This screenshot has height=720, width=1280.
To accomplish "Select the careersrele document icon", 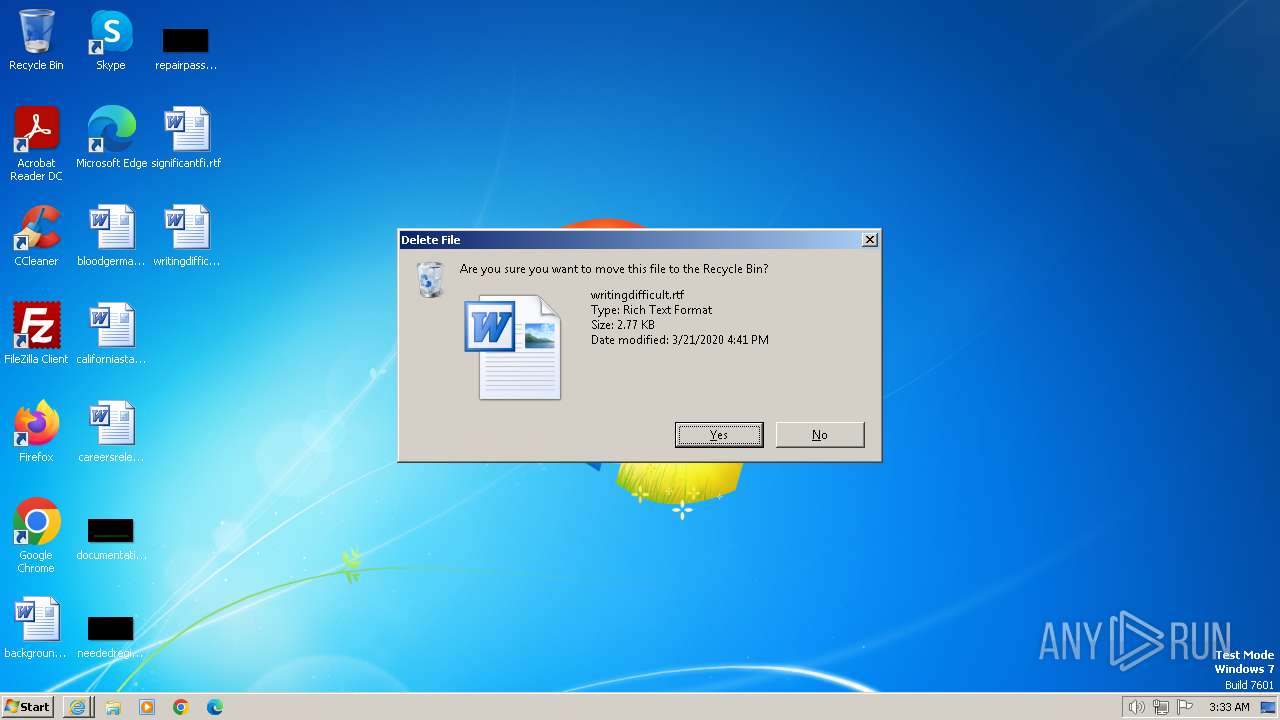I will (x=111, y=432).
